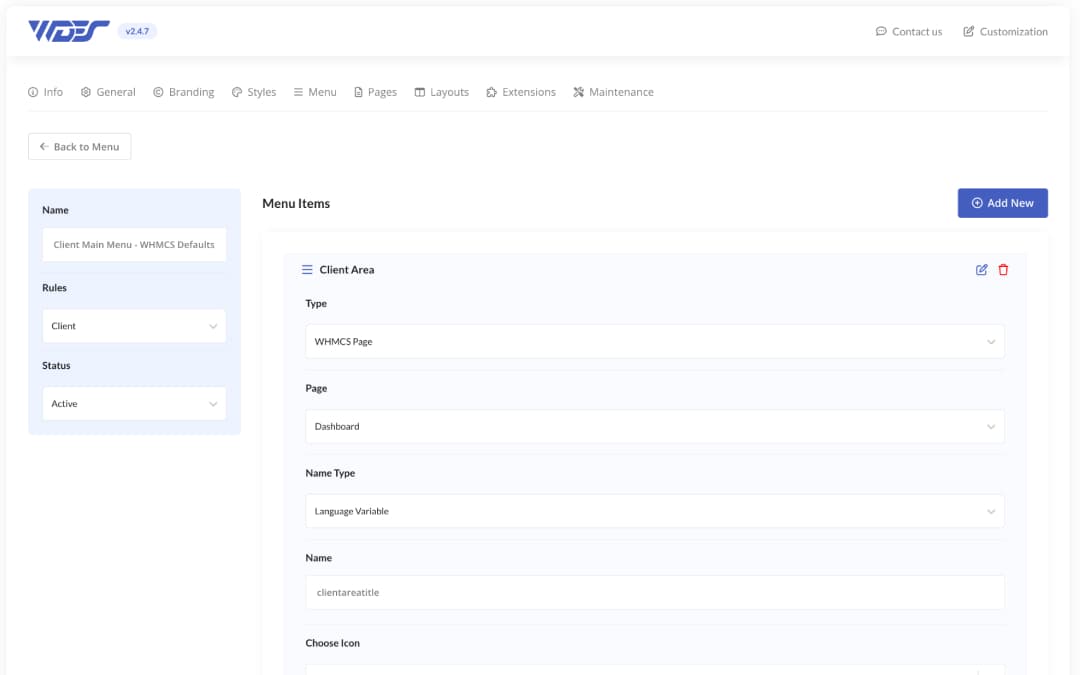Viewport: 1080px width, 675px height.
Task: Go to the Styles tab
Action: pos(253,92)
